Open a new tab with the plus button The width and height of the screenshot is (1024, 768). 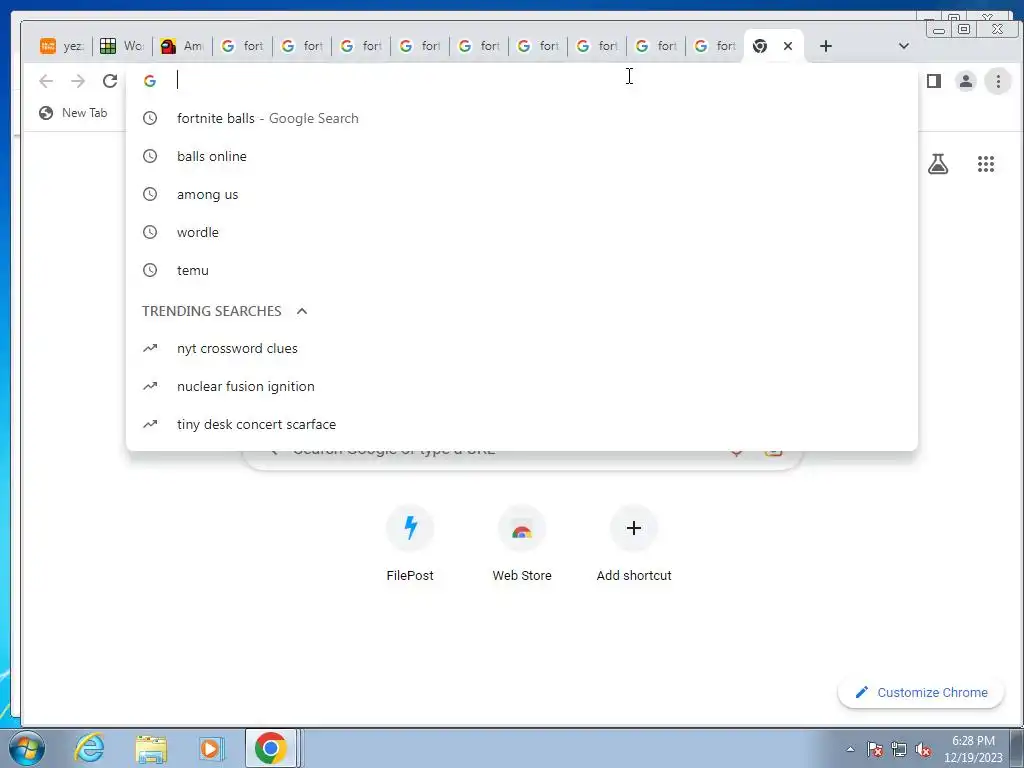[825, 46]
